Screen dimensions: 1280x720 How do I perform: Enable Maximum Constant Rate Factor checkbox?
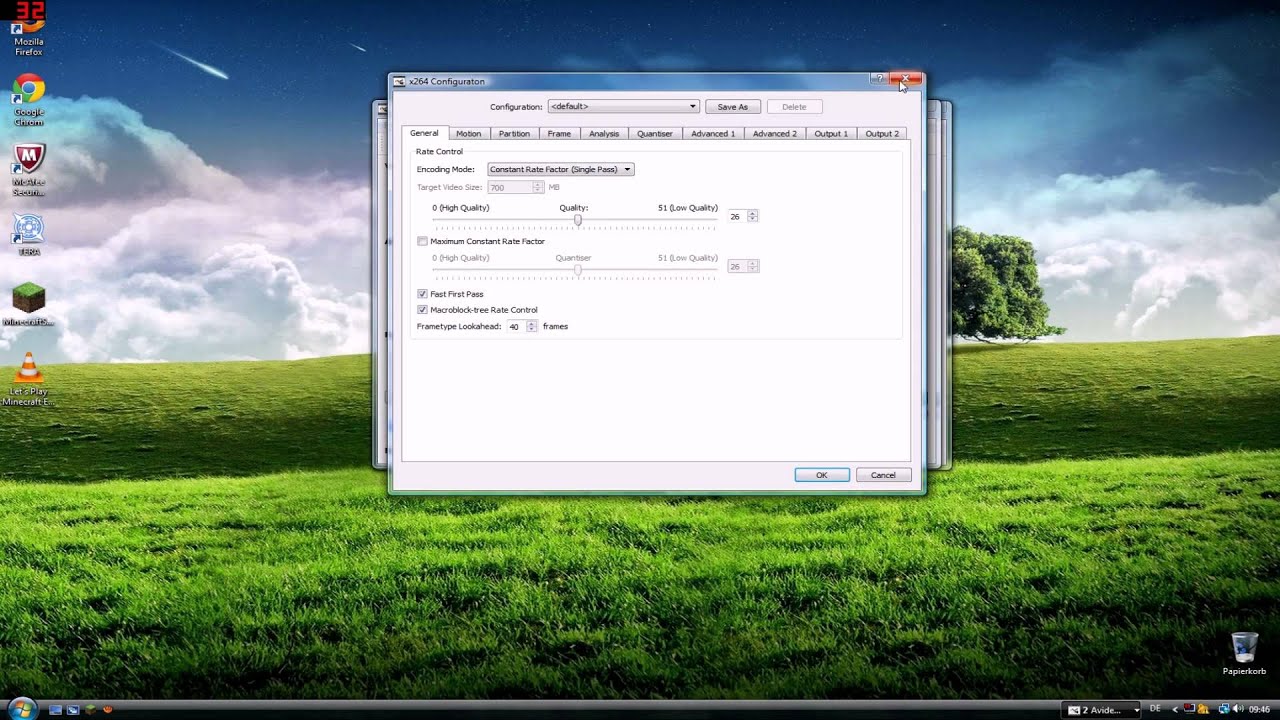(422, 241)
